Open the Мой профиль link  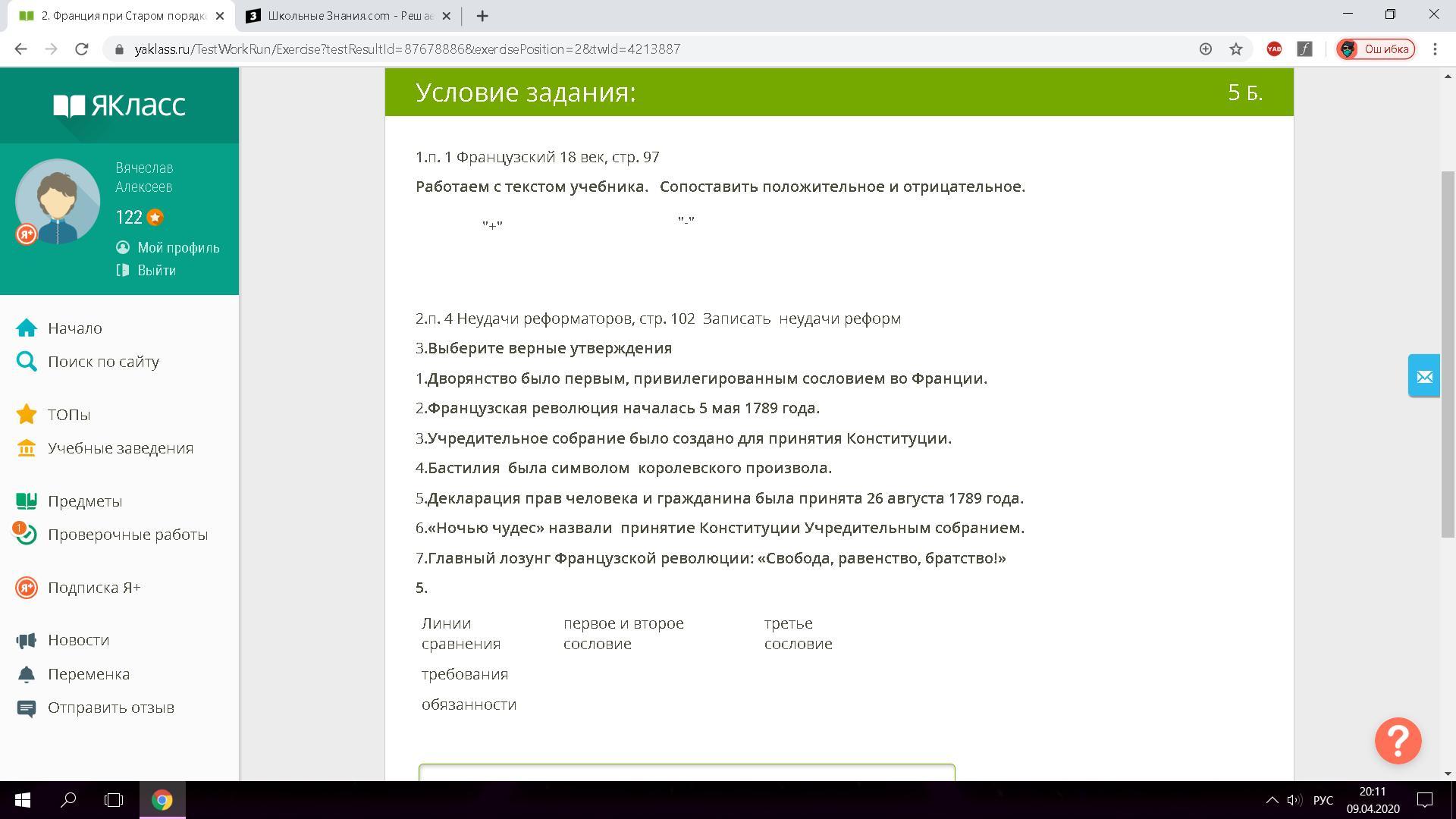click(178, 248)
